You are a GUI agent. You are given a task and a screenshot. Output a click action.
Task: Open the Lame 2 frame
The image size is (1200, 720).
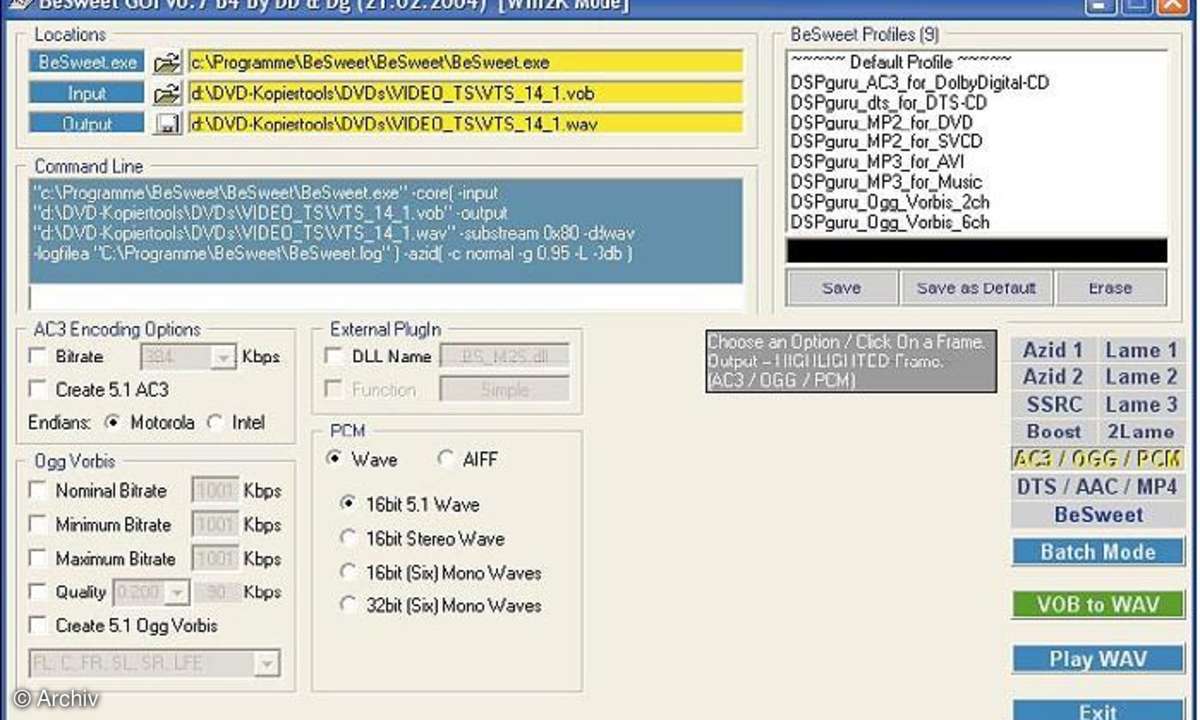pyautogui.click(x=1141, y=377)
